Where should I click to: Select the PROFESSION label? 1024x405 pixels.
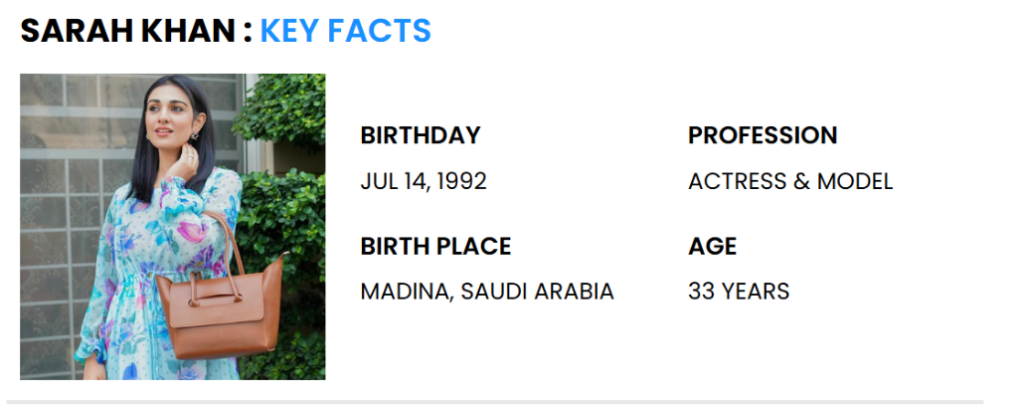click(762, 135)
